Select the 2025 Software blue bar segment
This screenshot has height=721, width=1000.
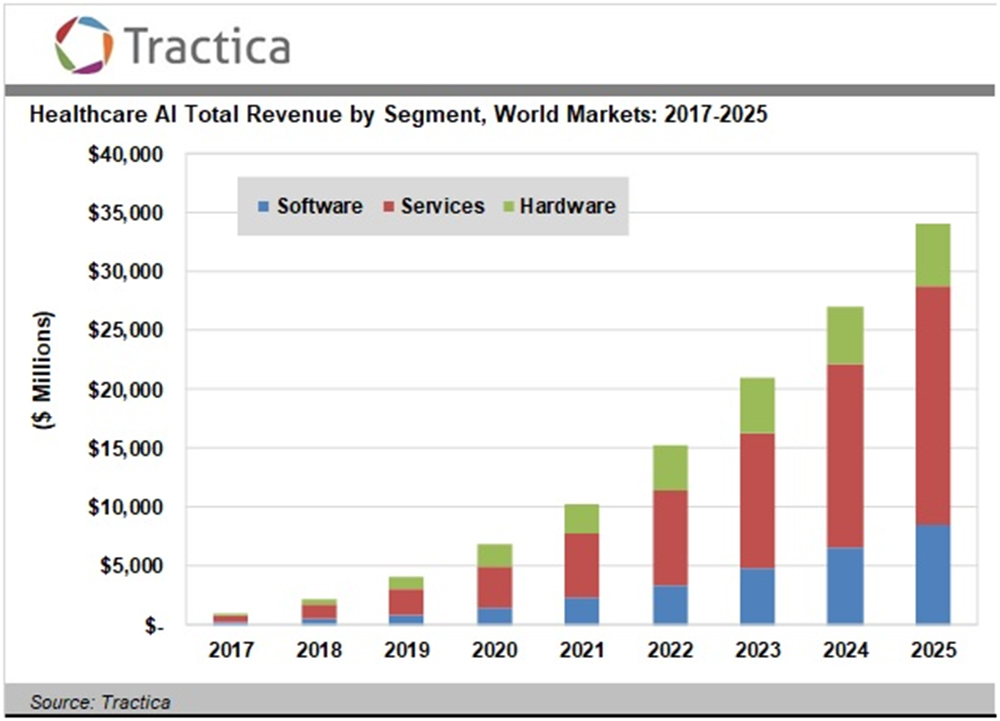point(933,574)
